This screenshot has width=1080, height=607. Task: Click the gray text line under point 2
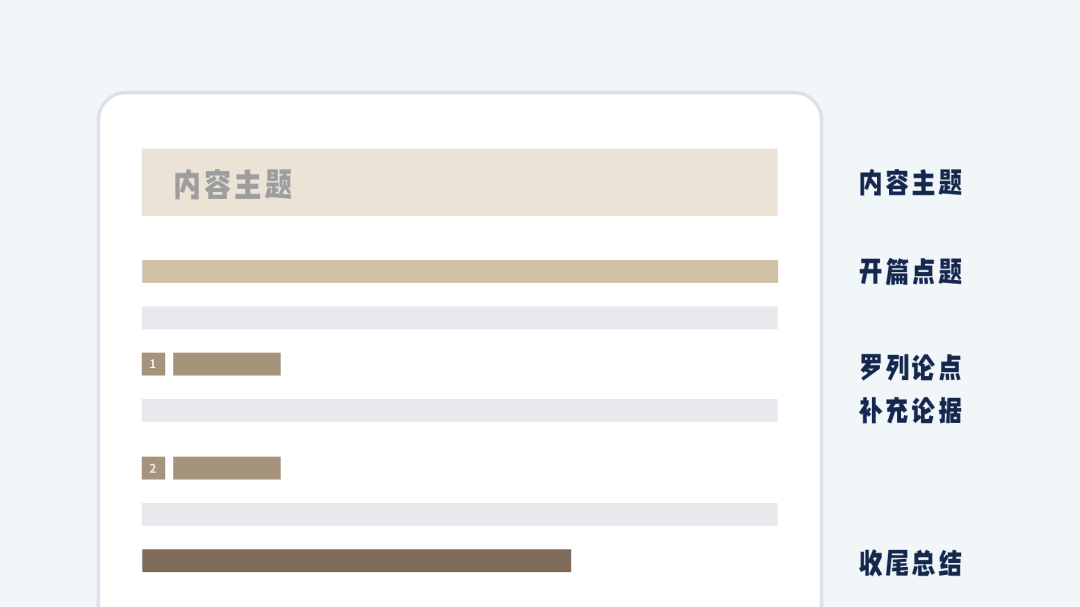pos(459,514)
